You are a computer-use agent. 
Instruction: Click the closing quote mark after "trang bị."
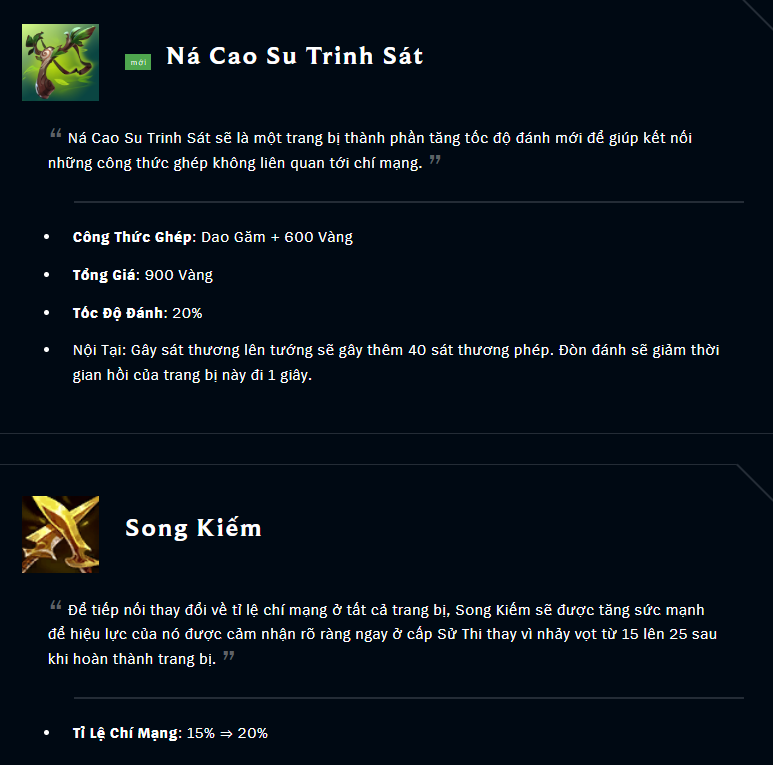pyautogui.click(x=229, y=656)
